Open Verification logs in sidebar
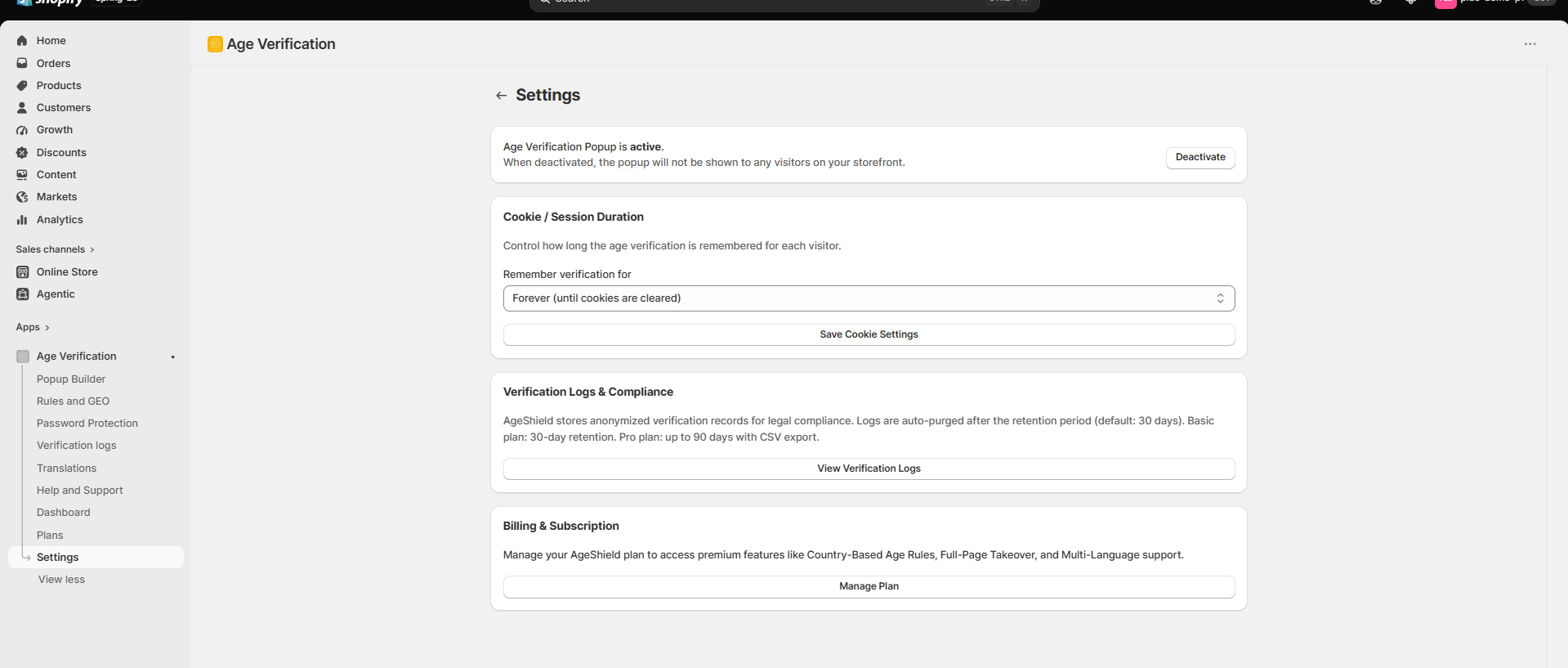The width and height of the screenshot is (1568, 668). point(76,446)
